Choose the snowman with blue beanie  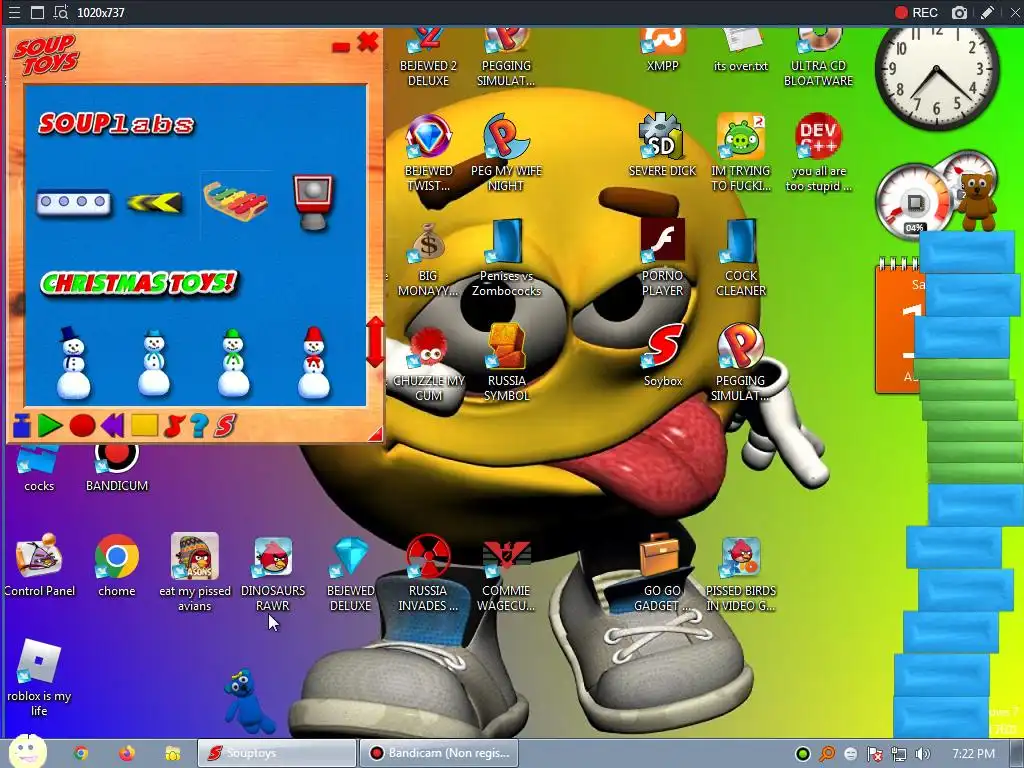[154, 362]
